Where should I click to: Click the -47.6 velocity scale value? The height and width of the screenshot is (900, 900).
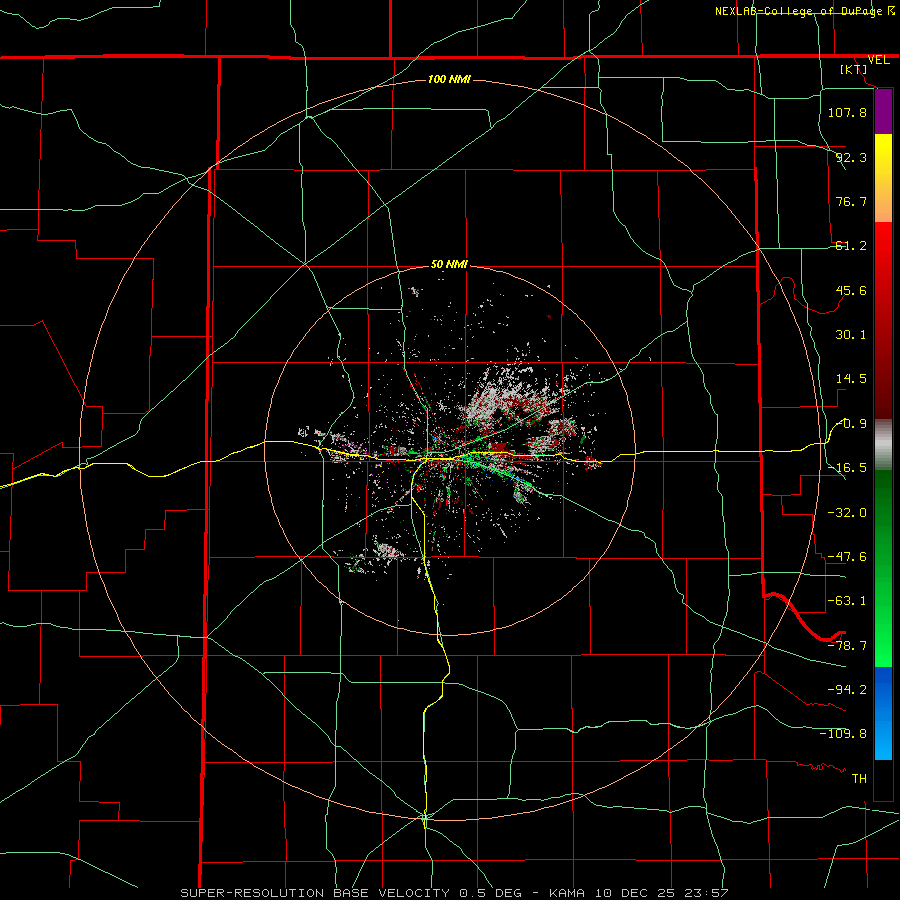tap(848, 557)
